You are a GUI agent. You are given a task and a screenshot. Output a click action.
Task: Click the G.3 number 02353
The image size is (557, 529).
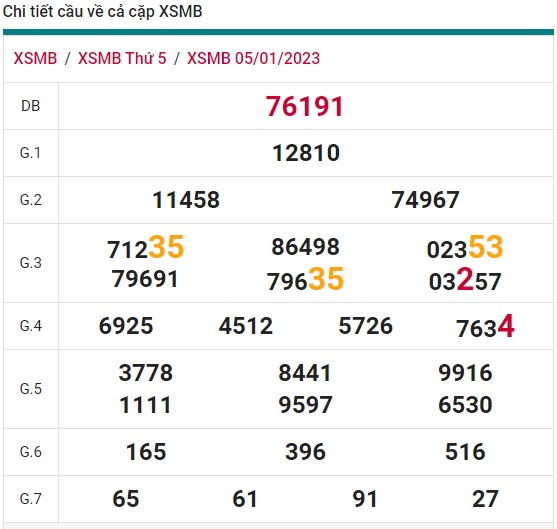coord(465,247)
